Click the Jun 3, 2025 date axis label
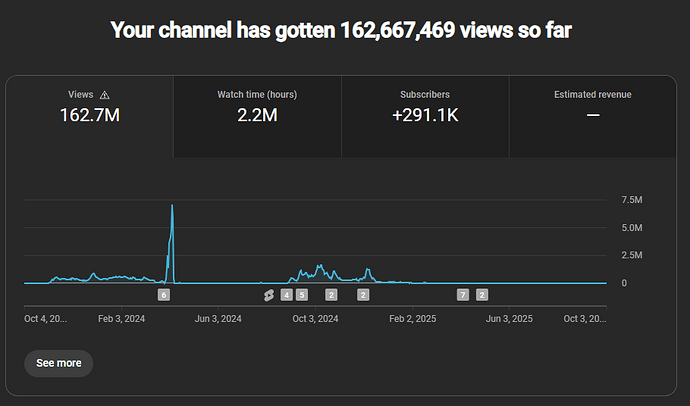Image resolution: width=690 pixels, height=406 pixels. click(x=509, y=319)
